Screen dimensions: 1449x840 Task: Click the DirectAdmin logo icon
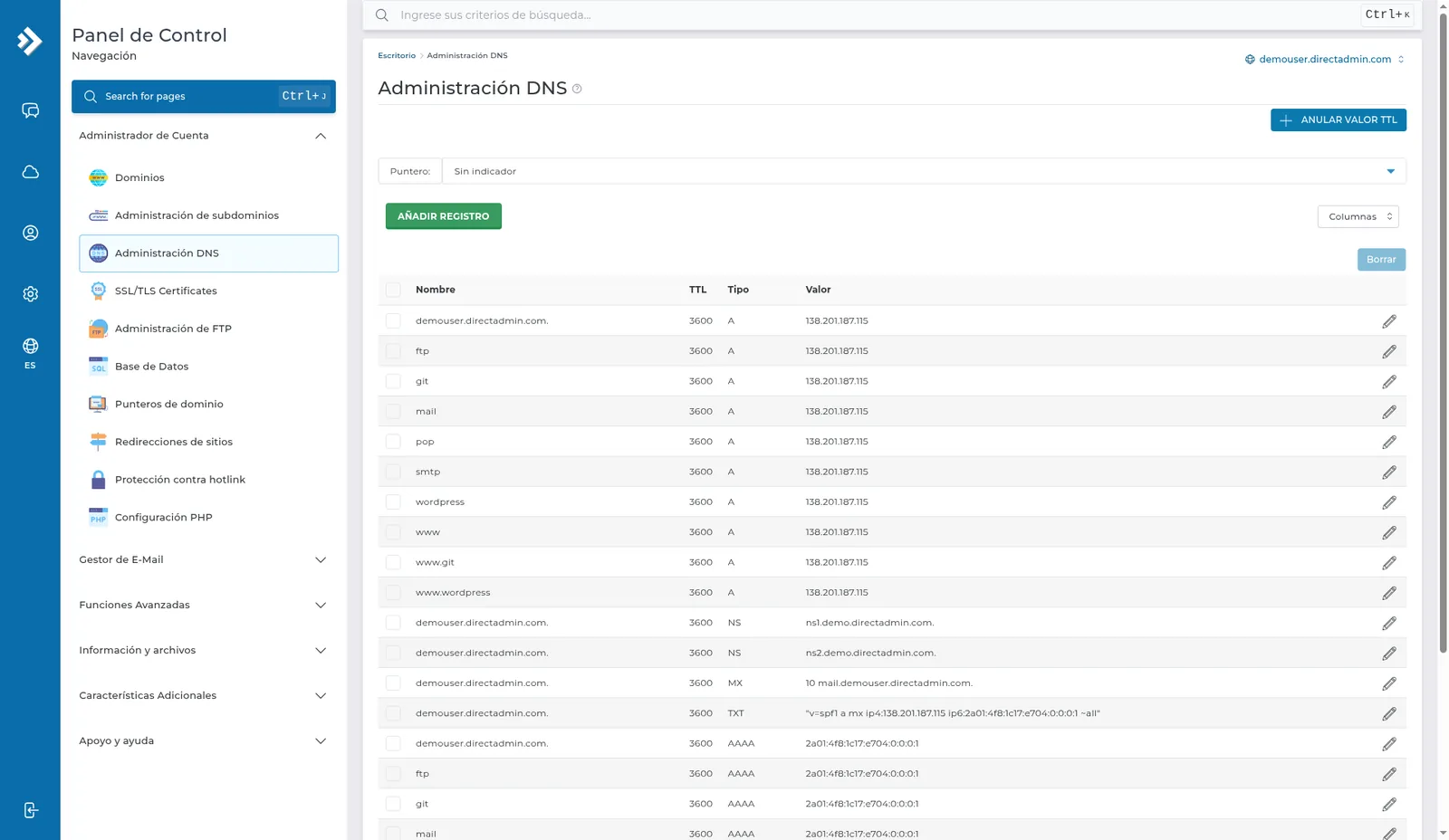coord(30,41)
